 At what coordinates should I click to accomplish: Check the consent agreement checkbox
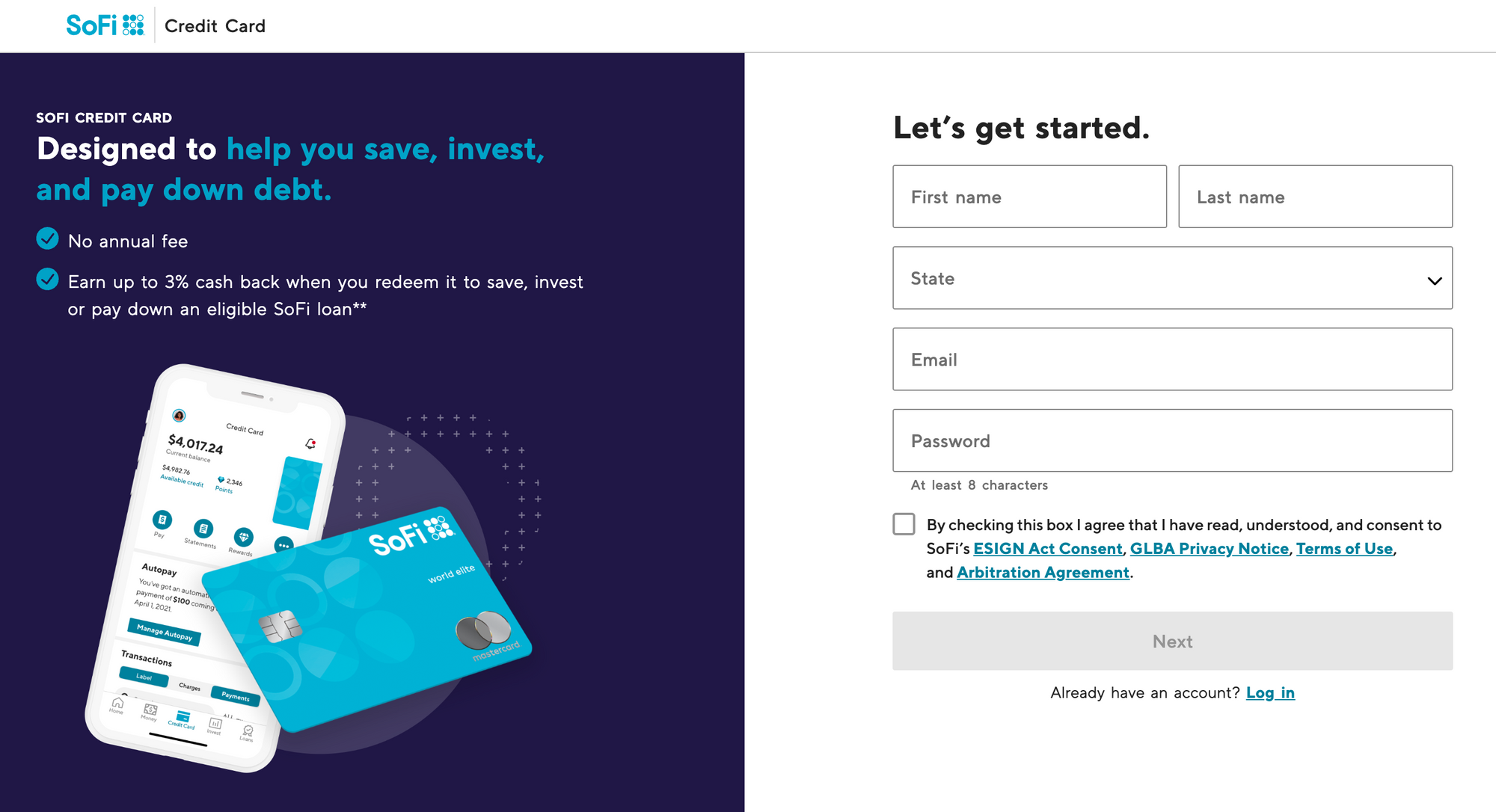tap(904, 524)
